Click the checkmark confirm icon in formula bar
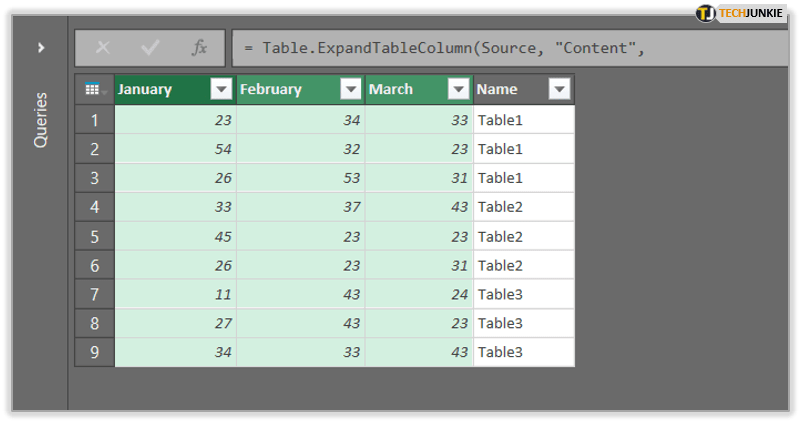The image size is (801, 423). (x=151, y=47)
